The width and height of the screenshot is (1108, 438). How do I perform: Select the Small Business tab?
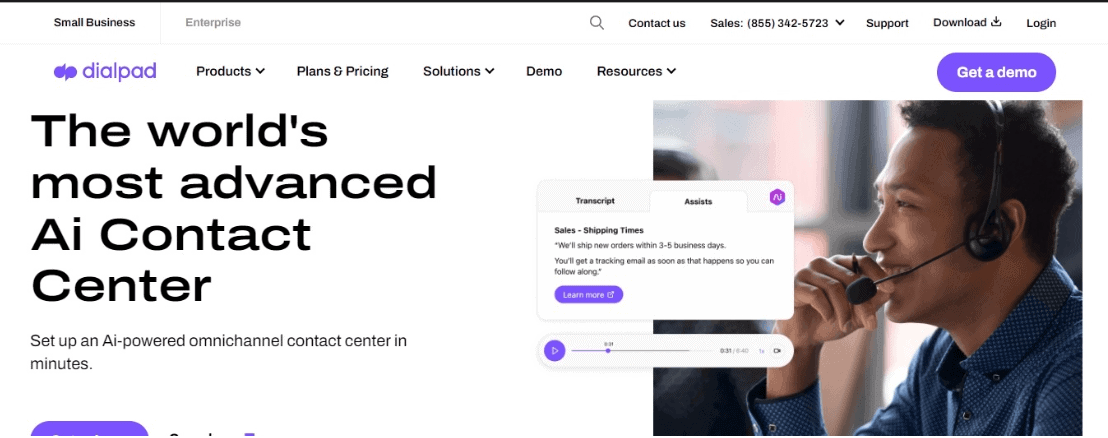coord(94,23)
